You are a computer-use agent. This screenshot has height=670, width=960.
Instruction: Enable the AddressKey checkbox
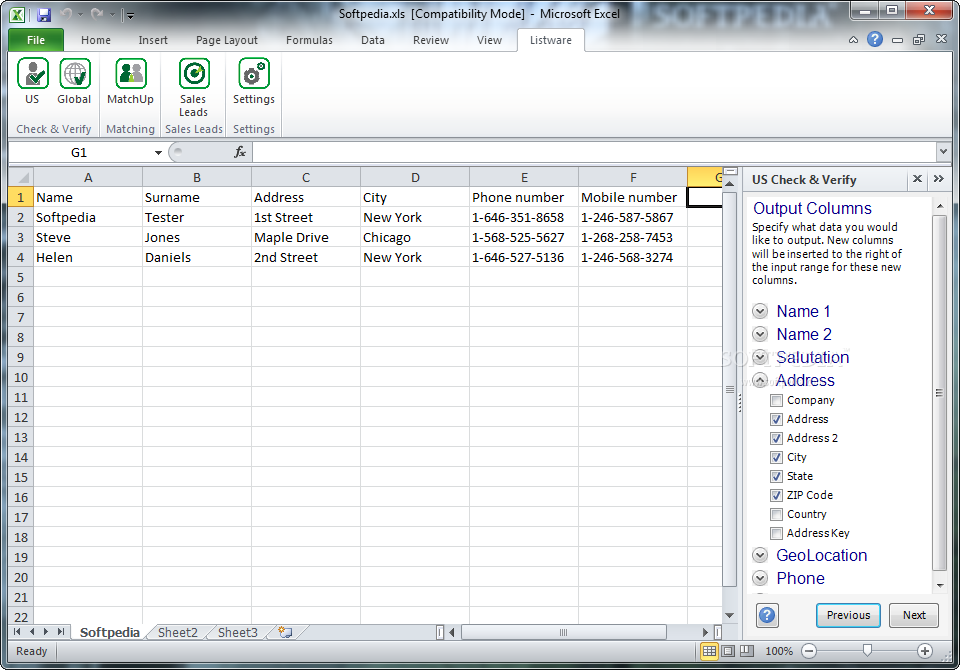(776, 533)
